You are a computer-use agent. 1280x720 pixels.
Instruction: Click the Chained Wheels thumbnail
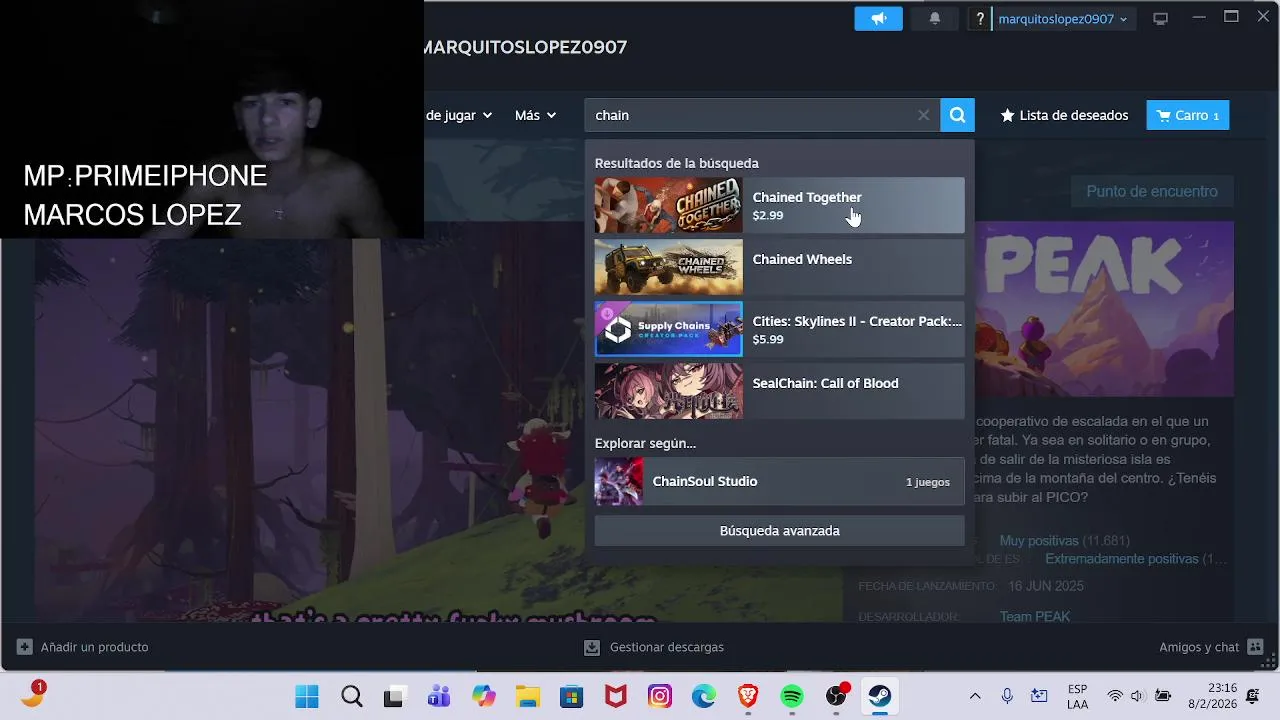[669, 267]
